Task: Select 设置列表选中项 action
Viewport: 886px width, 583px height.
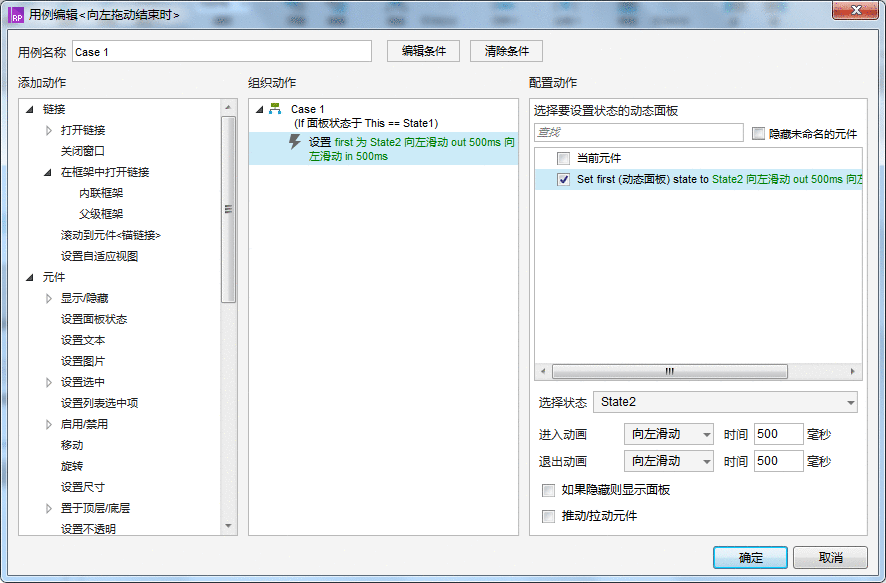Action: click(99, 403)
